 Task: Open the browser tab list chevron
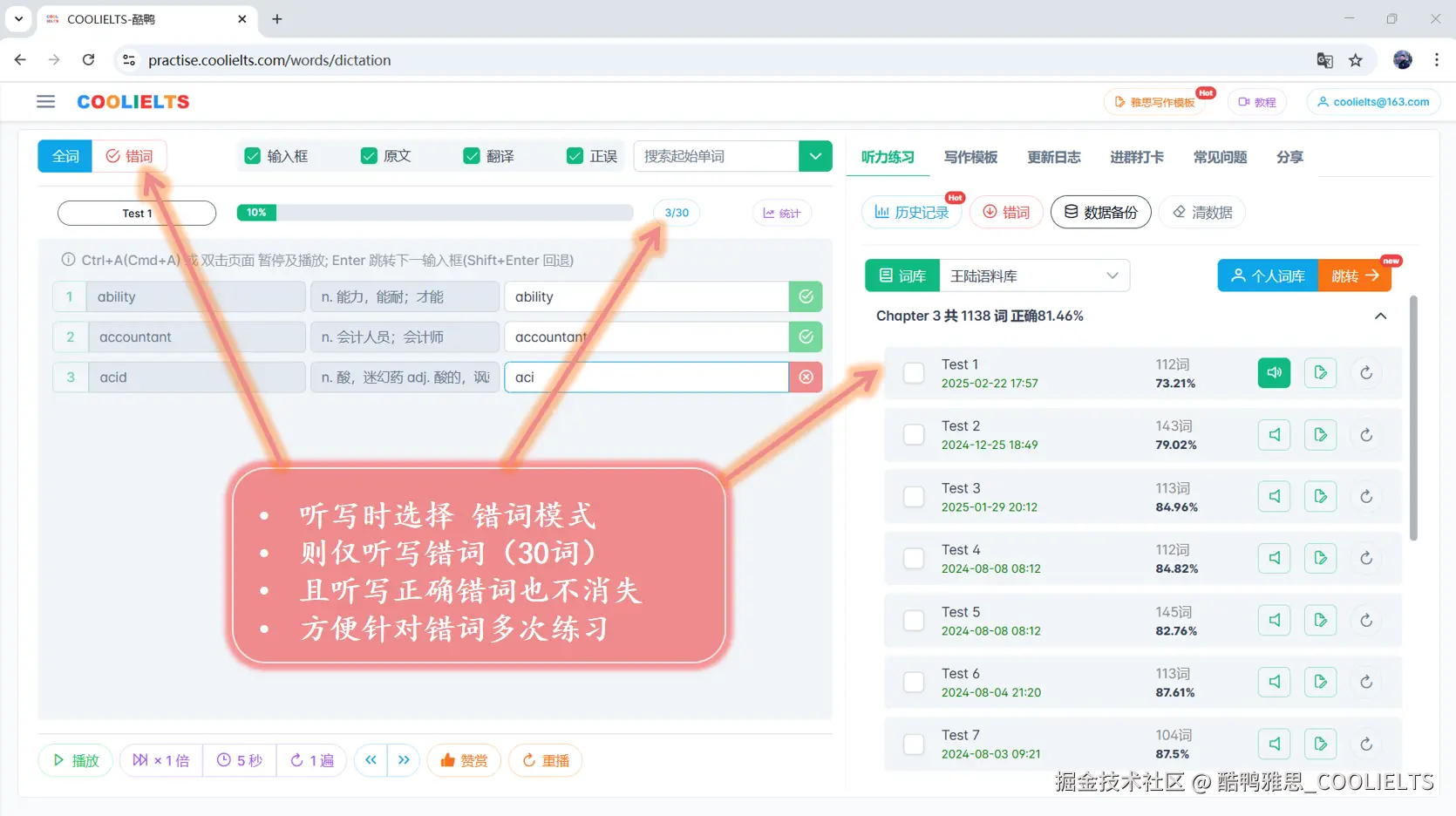click(18, 18)
